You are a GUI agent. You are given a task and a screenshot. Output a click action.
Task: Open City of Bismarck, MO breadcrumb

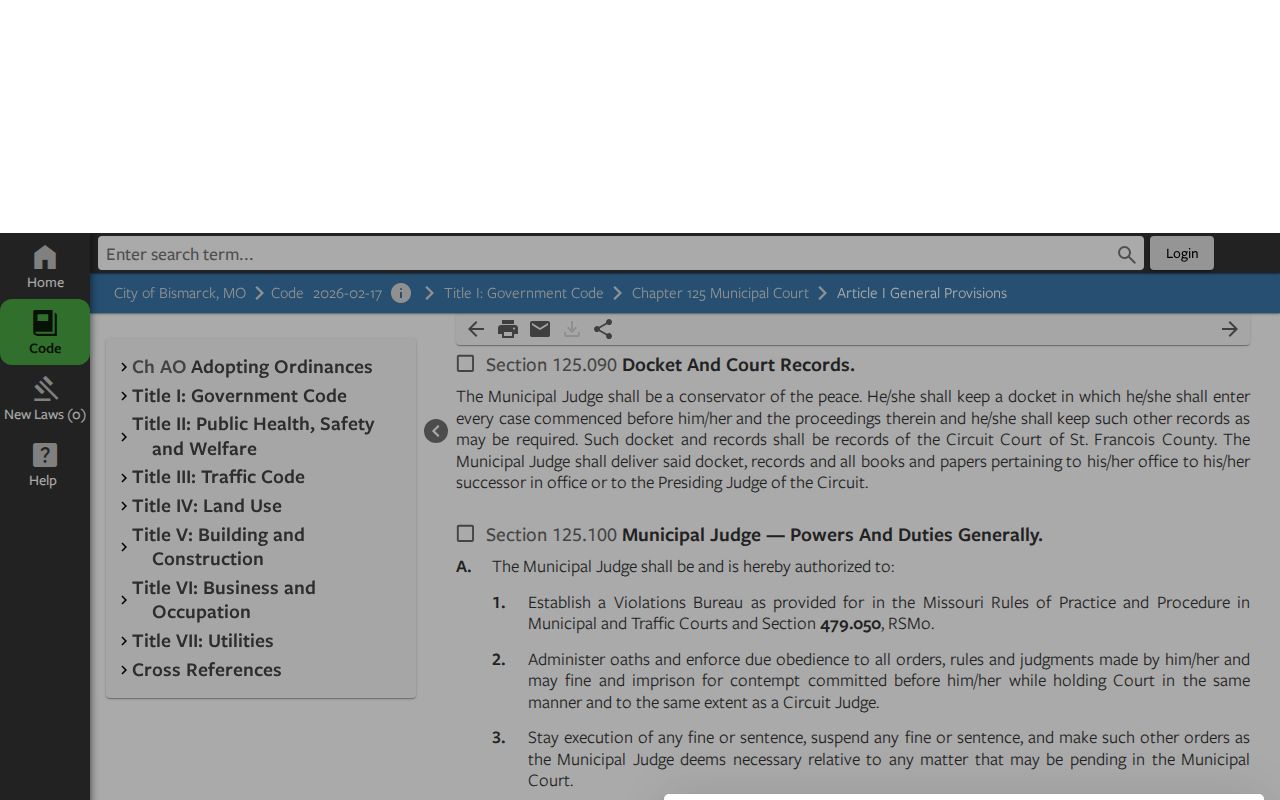click(180, 293)
